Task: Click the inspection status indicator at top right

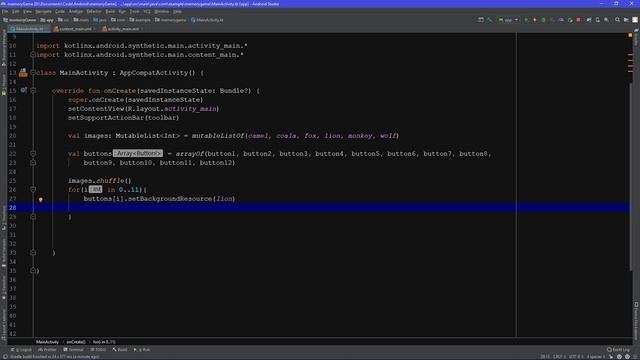Action: click(x=630, y=36)
